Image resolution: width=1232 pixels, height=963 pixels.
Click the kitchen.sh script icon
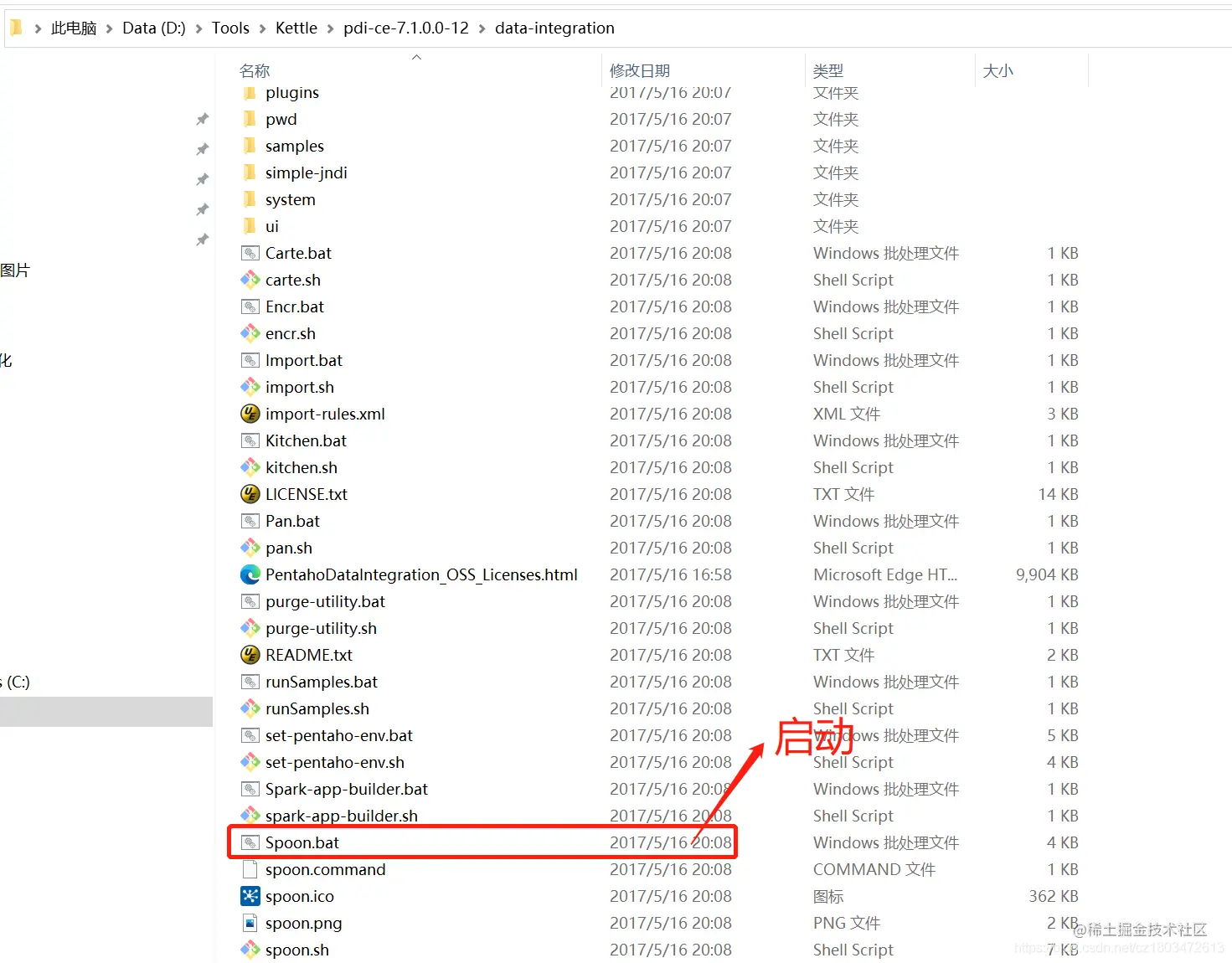[250, 467]
